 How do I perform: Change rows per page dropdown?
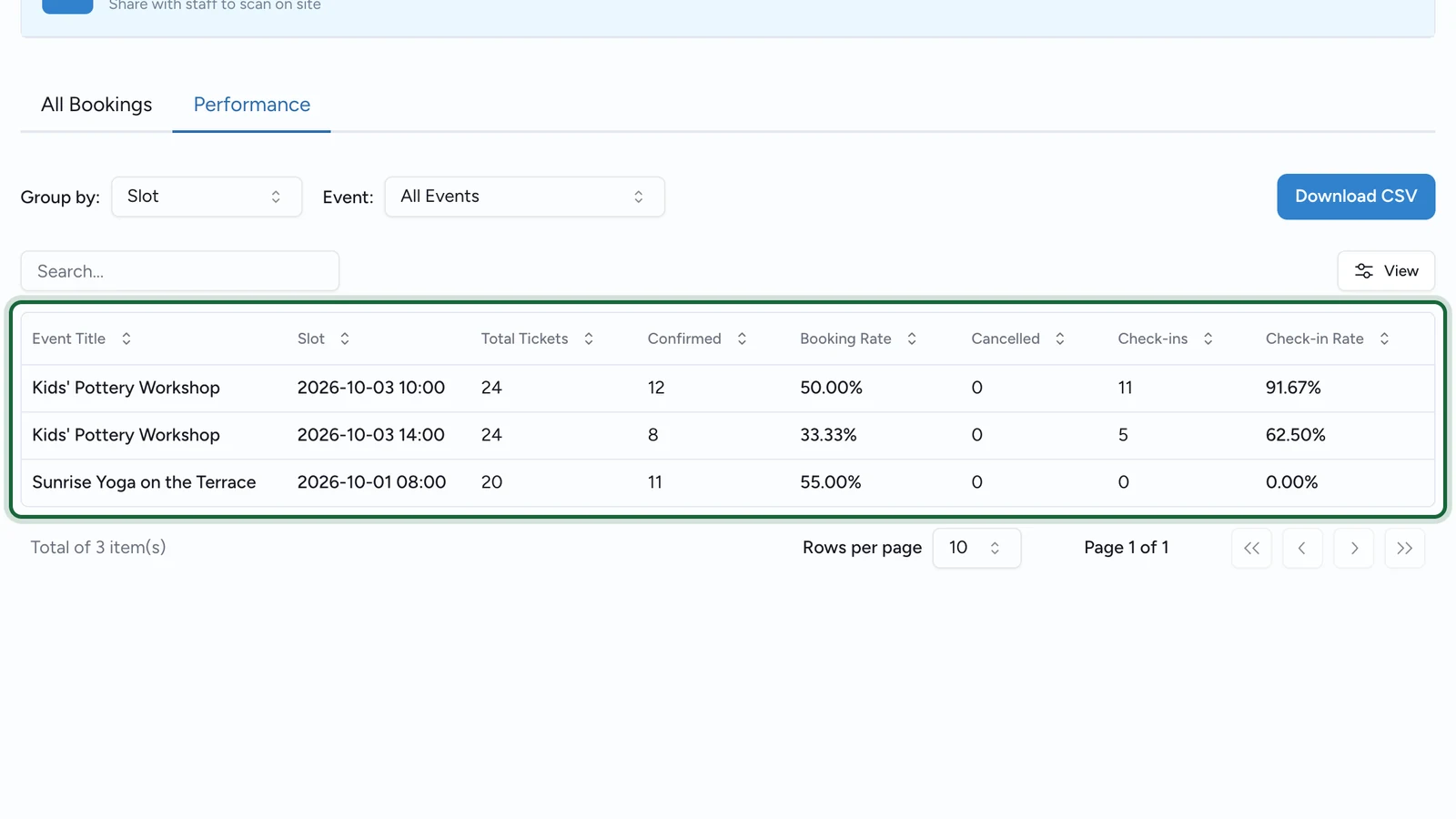pyautogui.click(x=976, y=548)
